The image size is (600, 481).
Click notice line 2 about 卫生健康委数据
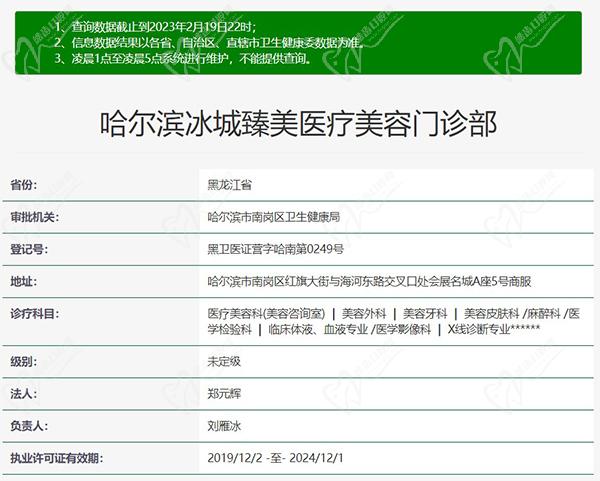point(209,42)
